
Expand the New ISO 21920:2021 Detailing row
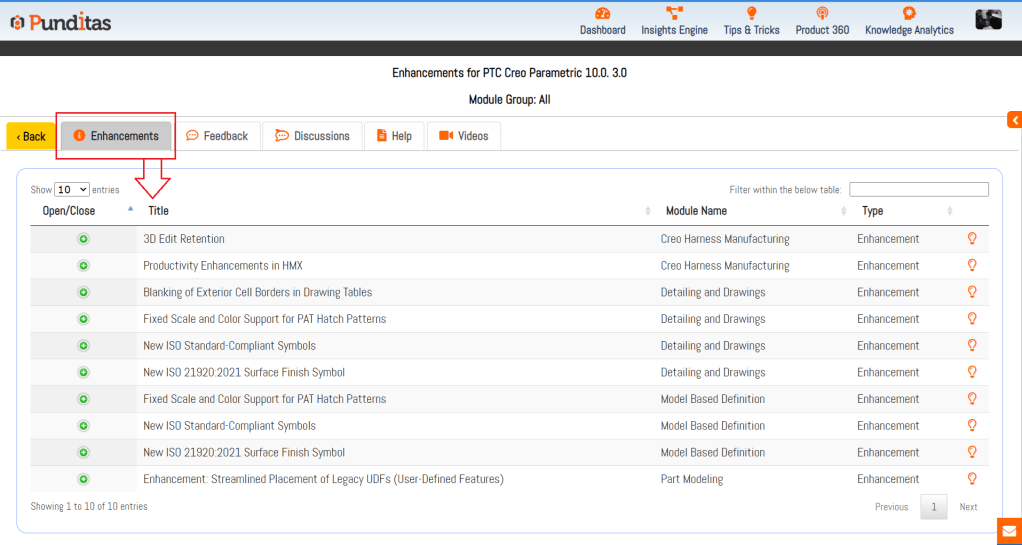tap(84, 372)
